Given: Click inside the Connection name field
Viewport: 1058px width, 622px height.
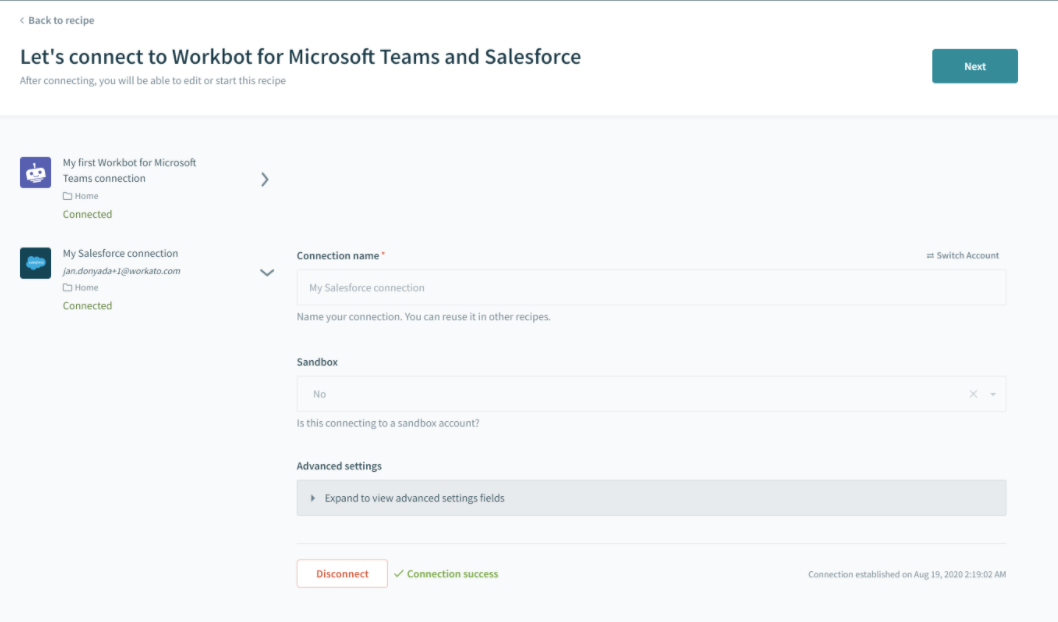Looking at the screenshot, I should [651, 288].
